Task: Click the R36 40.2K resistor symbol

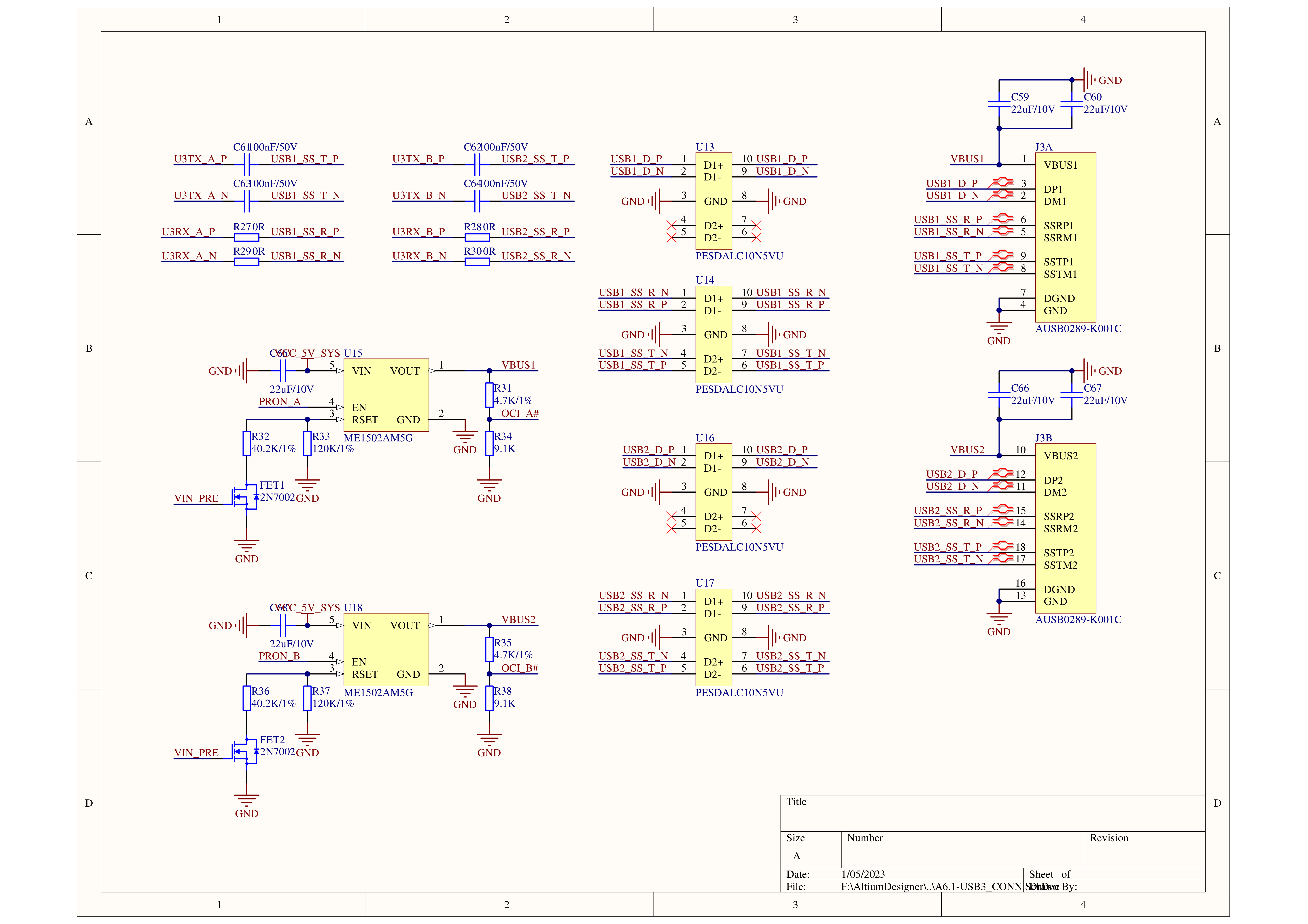Action: (x=247, y=698)
